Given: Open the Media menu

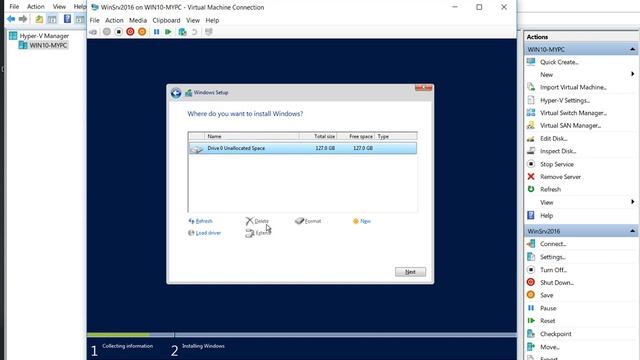Looking at the screenshot, I should 138,20.
